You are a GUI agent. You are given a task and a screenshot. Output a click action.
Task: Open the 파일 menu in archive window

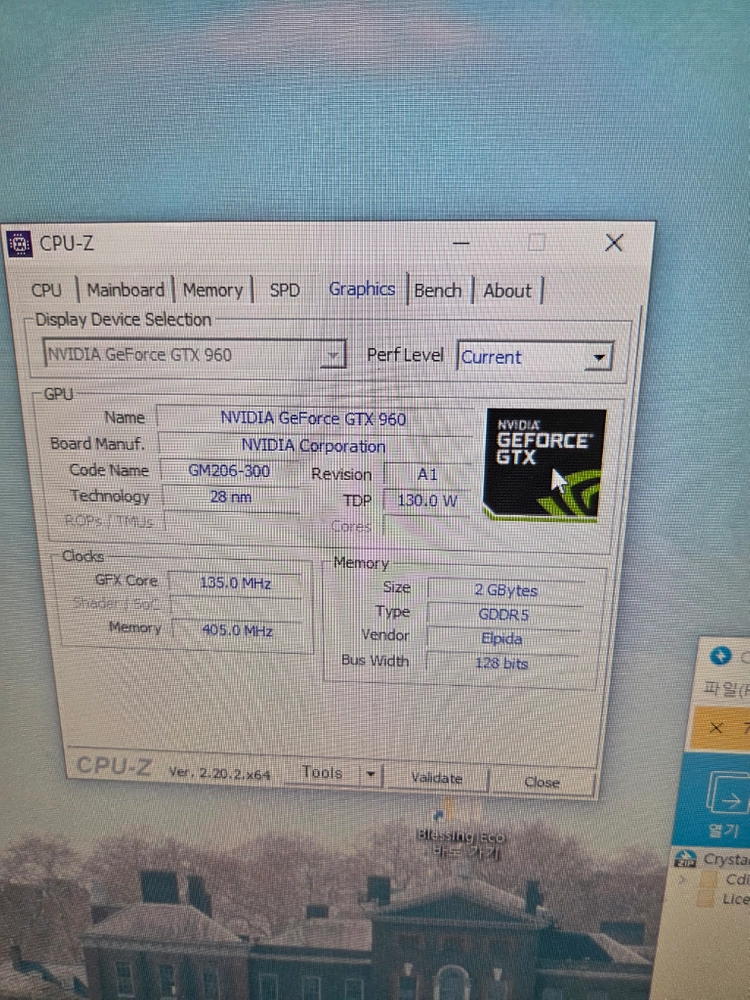click(x=726, y=688)
